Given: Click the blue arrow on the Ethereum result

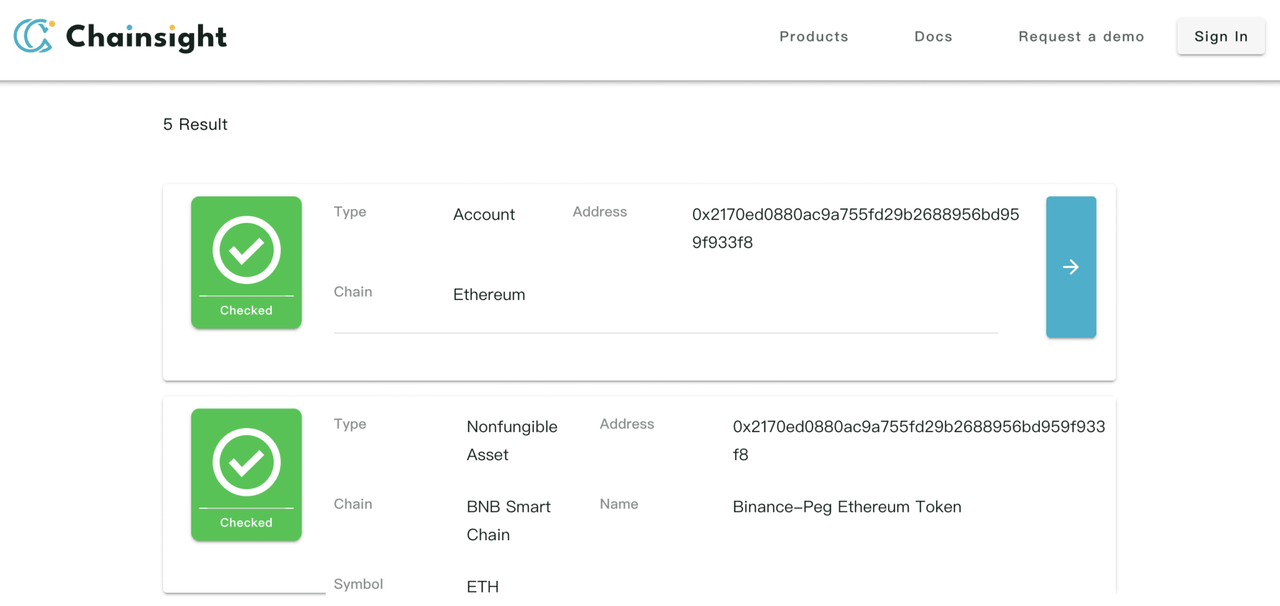Looking at the screenshot, I should 1070,267.
